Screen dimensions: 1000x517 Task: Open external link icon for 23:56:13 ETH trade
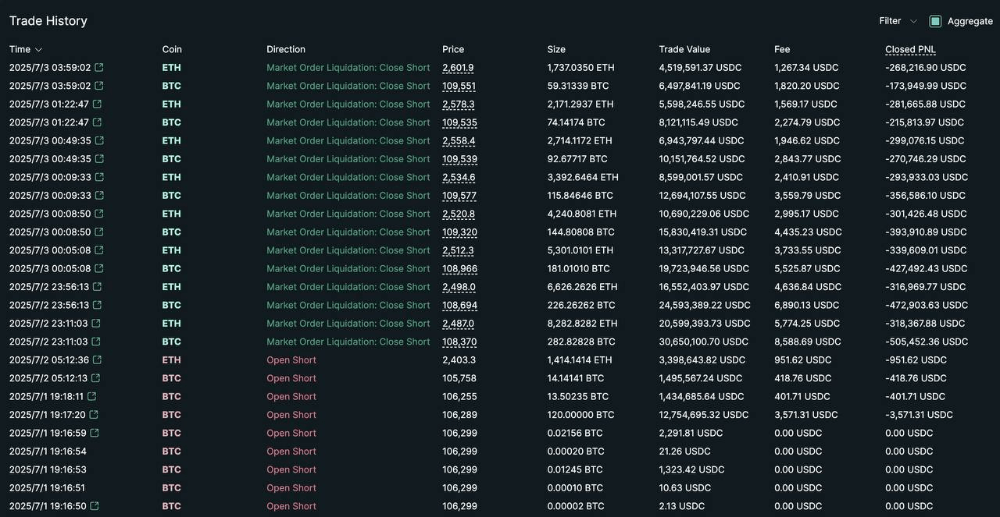[x=97, y=287]
